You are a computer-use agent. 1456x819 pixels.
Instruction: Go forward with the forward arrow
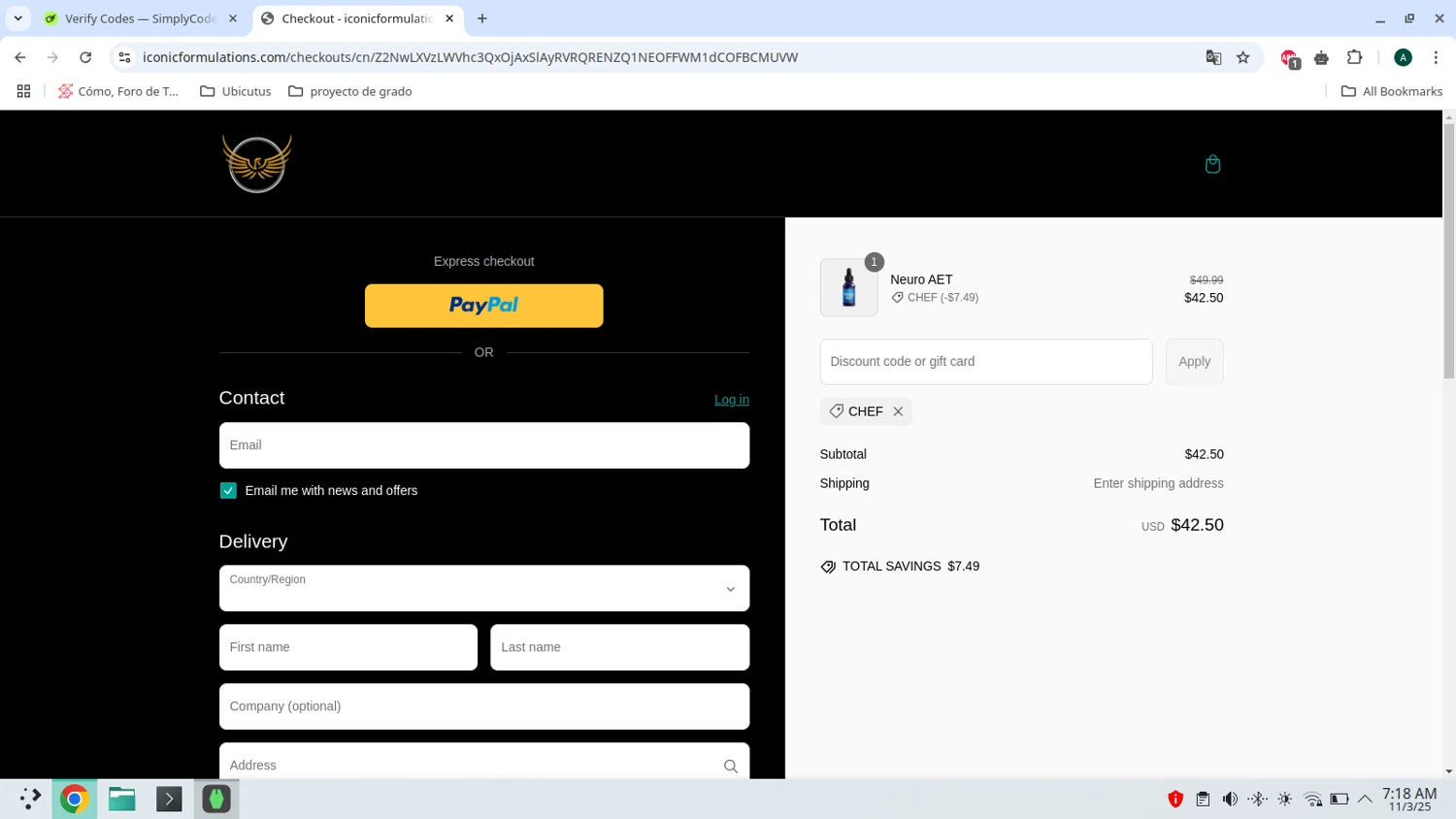52,57
